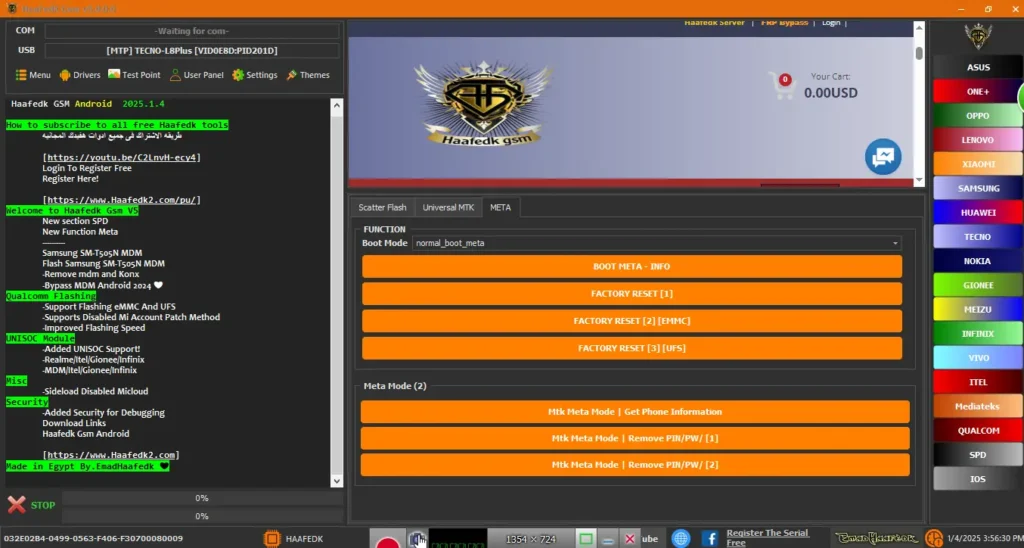Click the globe icon in status bar
The image size is (1024, 548).
pos(680,539)
